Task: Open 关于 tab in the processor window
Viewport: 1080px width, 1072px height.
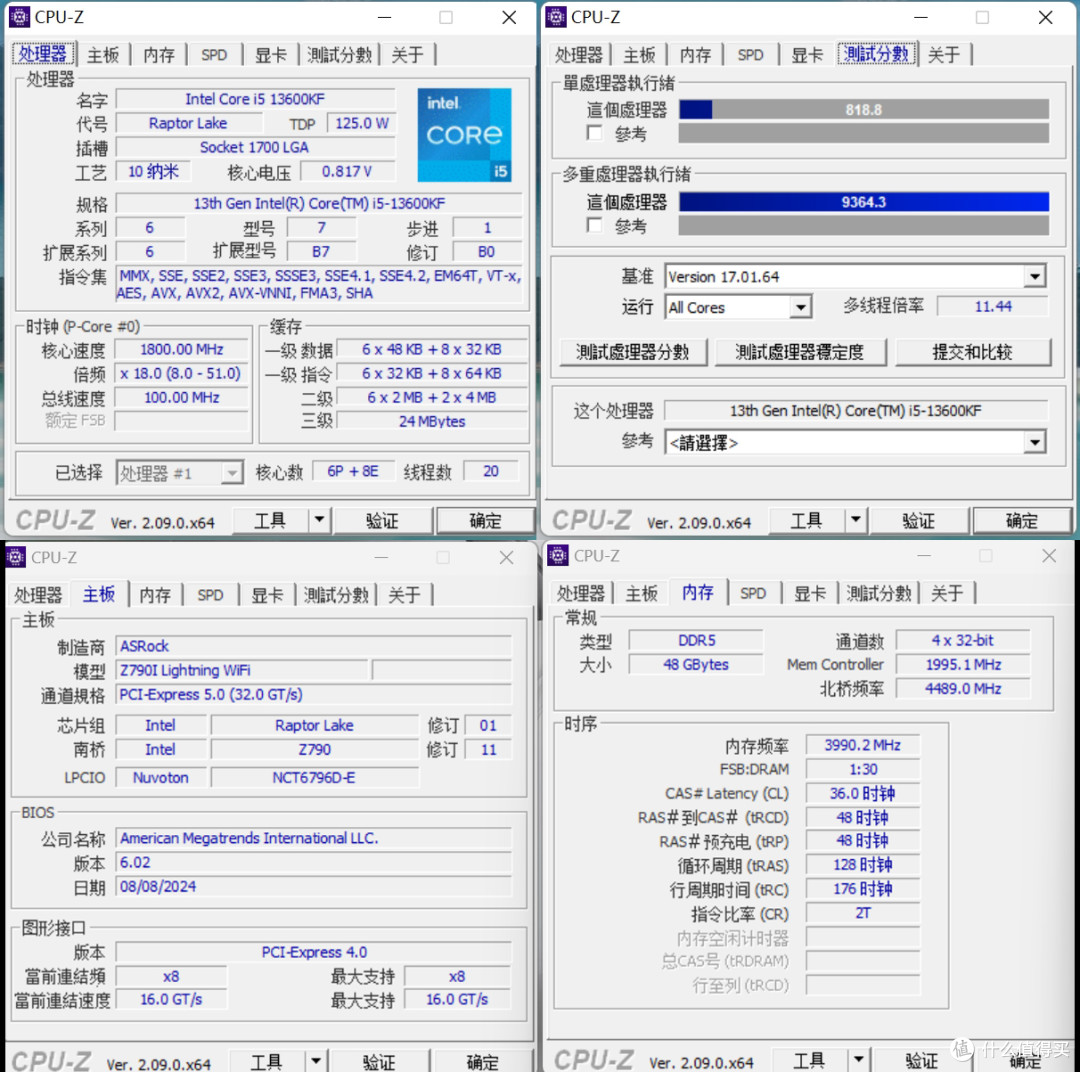Action: [408, 55]
